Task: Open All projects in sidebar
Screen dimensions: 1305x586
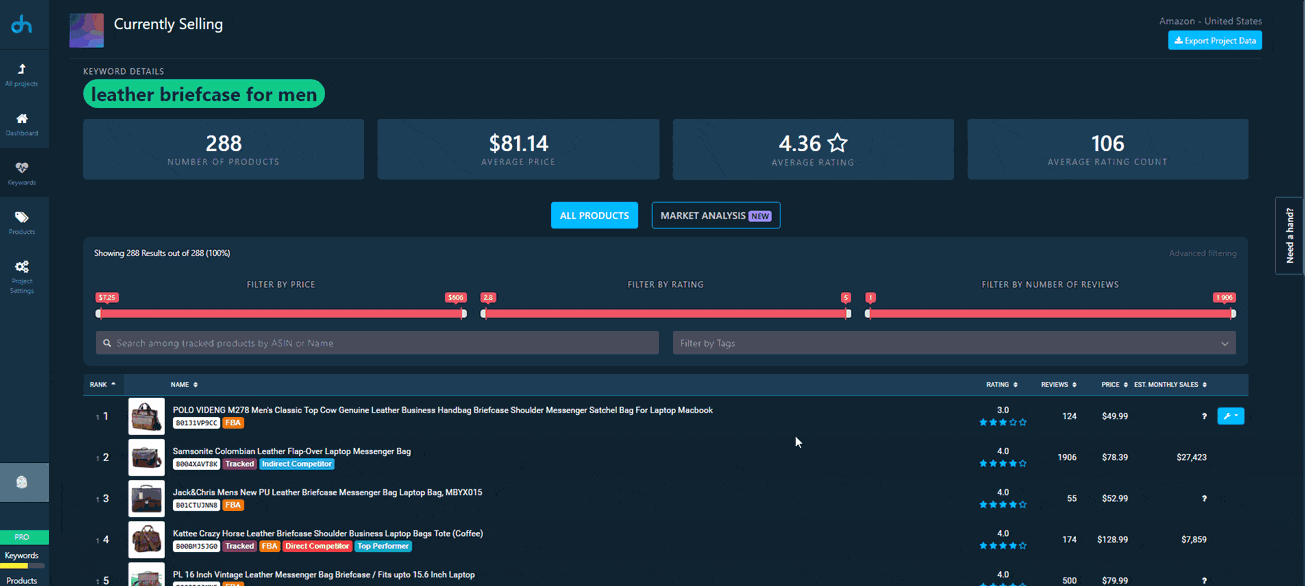Action: [x=22, y=75]
